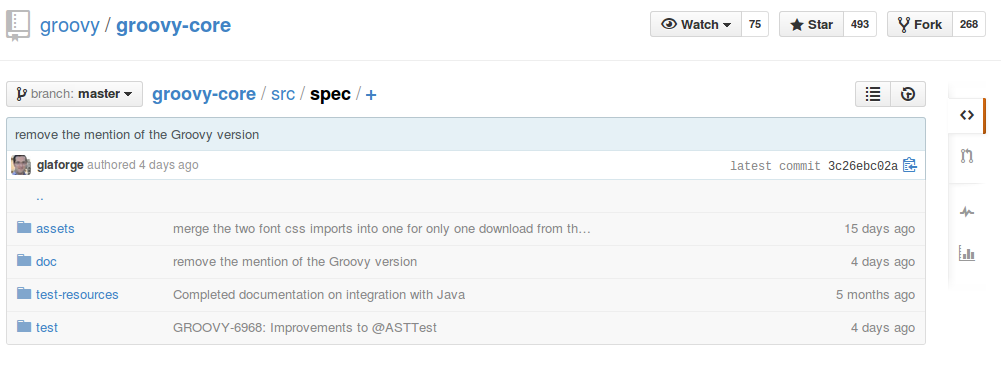The height and width of the screenshot is (369, 1001).
Task: Open the groovy owner link
Action: (x=70, y=26)
